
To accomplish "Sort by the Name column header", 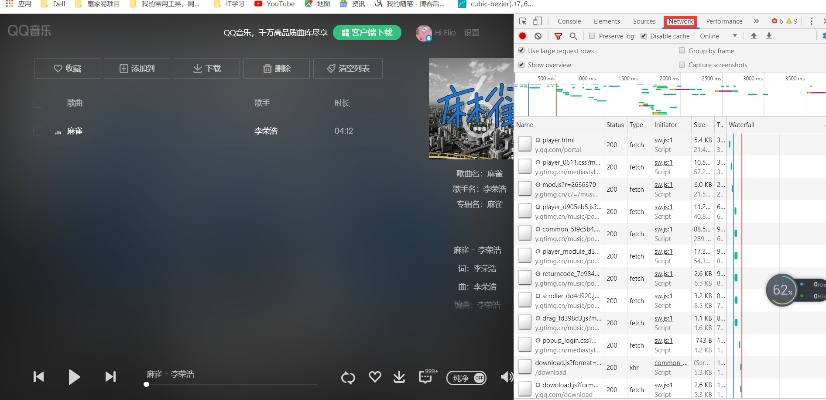I will click(559, 125).
